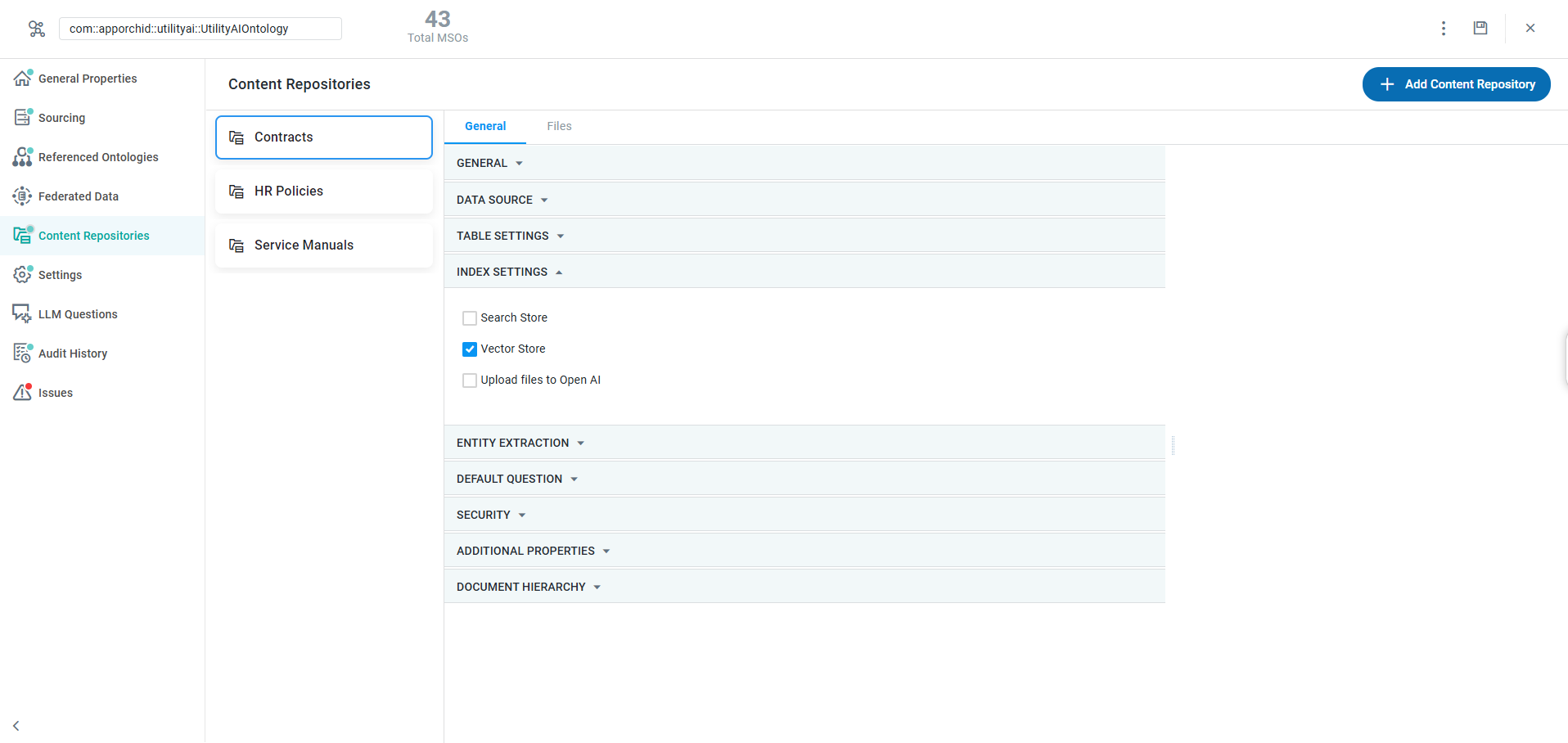Image resolution: width=1568 pixels, height=743 pixels.
Task: Collapse the INDEX SETTINGS section
Action: (x=509, y=272)
